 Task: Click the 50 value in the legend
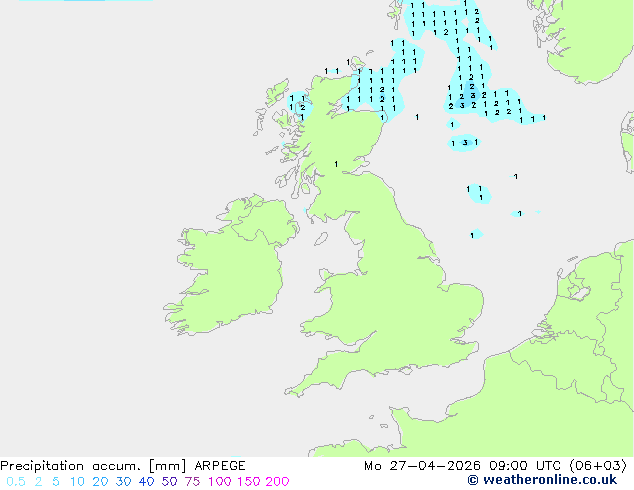(169, 482)
